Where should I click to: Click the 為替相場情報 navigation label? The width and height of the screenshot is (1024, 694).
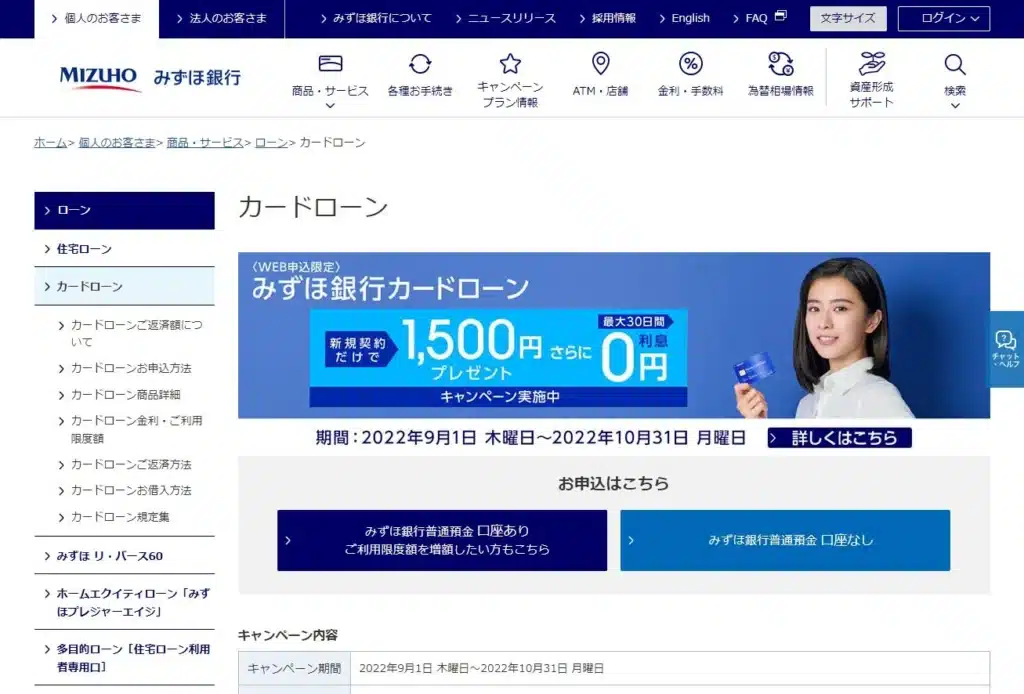click(780, 91)
